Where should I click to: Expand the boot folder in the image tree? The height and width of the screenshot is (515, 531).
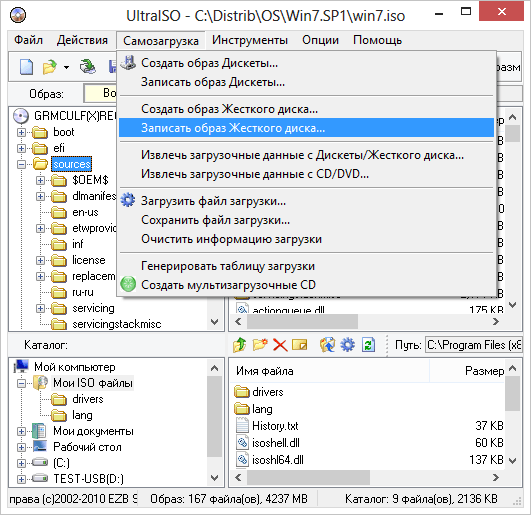(21, 132)
